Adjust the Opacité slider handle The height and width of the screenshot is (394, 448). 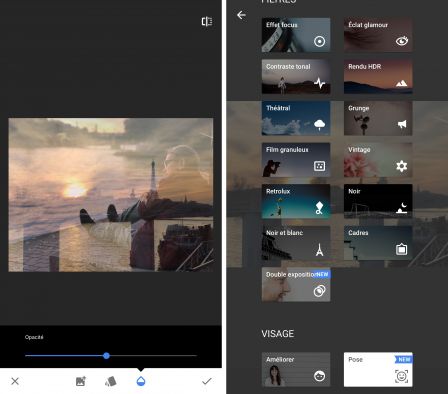tap(106, 356)
